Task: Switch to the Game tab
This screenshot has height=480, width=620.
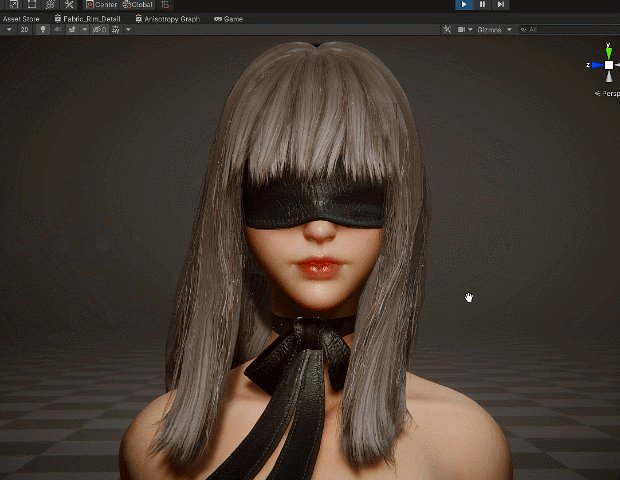Action: pyautogui.click(x=228, y=19)
